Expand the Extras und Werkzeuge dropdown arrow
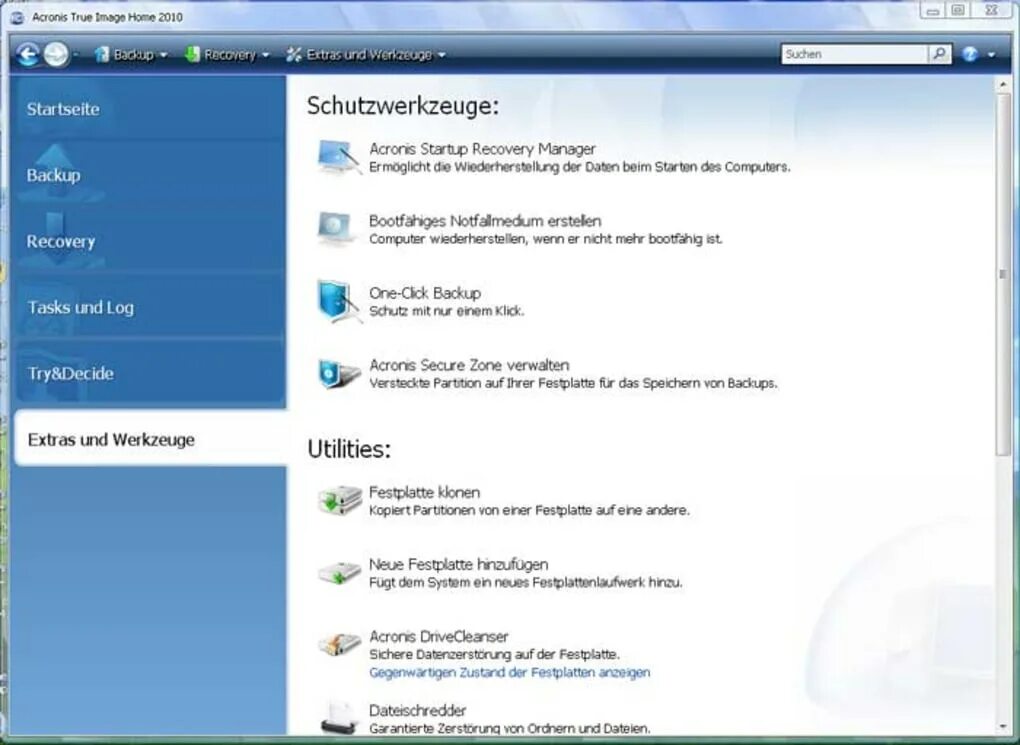This screenshot has width=1020, height=745. coord(442,55)
